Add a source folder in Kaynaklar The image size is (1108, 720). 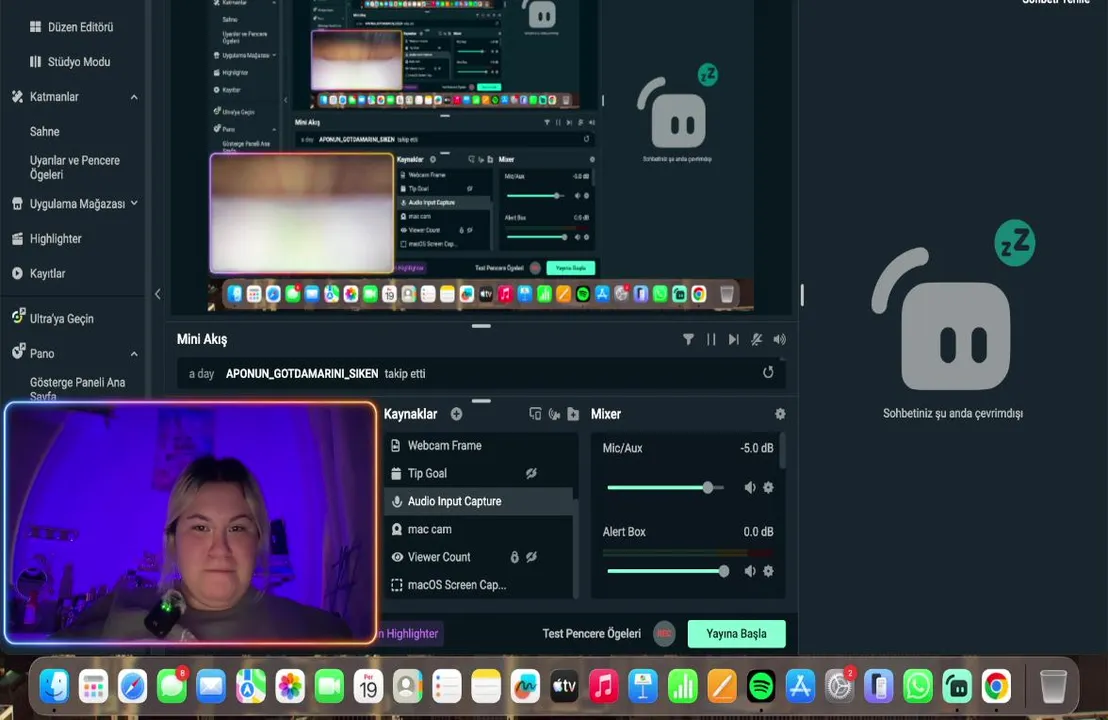[573, 414]
